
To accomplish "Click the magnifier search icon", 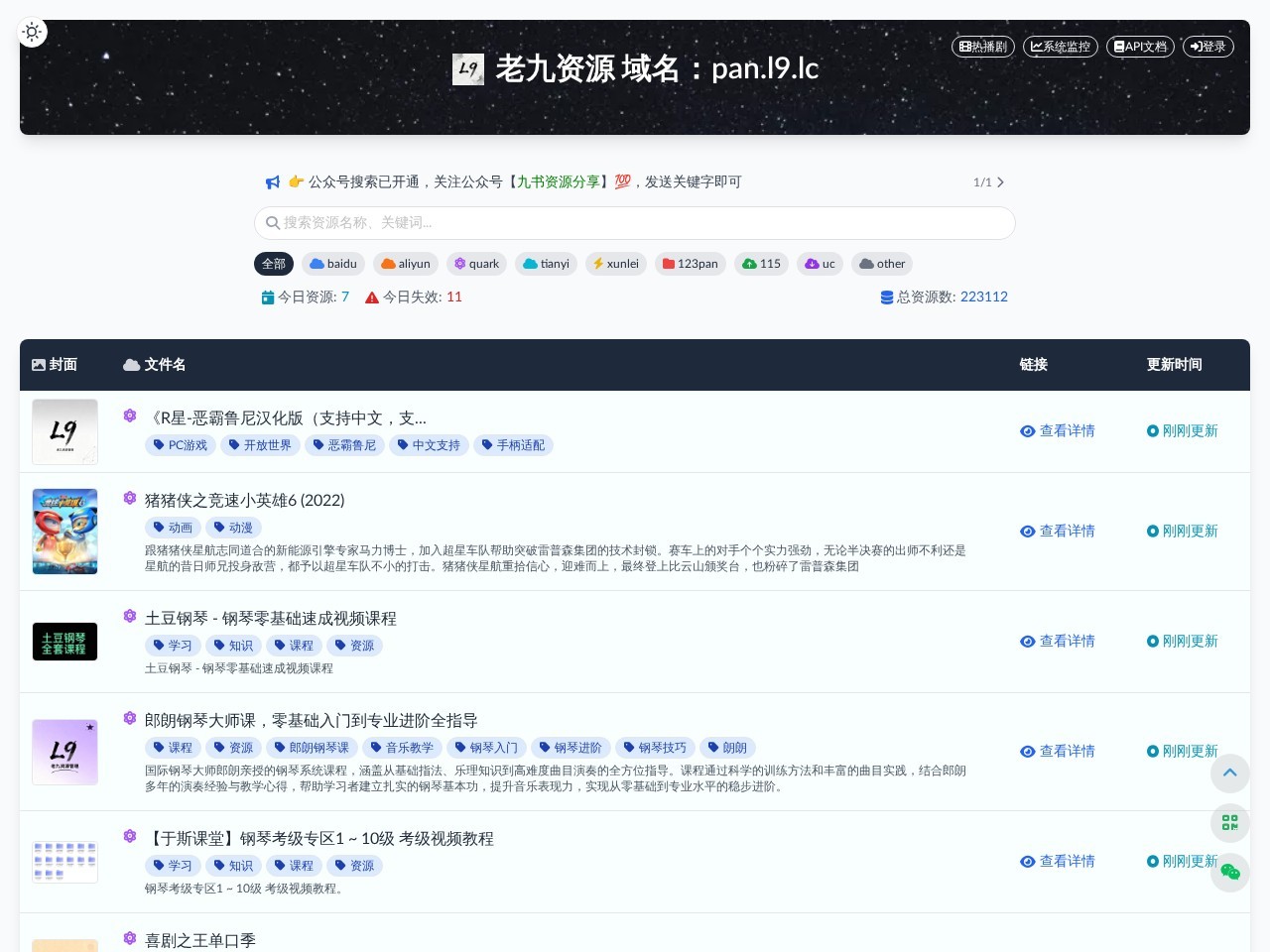I will [x=272, y=223].
